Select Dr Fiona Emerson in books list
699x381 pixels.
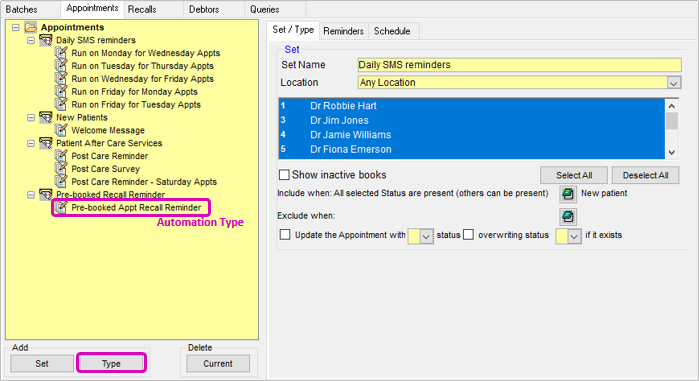[472, 149]
